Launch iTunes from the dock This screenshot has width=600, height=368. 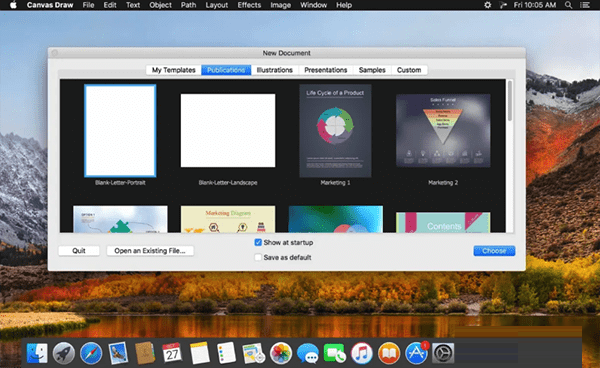[x=362, y=353]
